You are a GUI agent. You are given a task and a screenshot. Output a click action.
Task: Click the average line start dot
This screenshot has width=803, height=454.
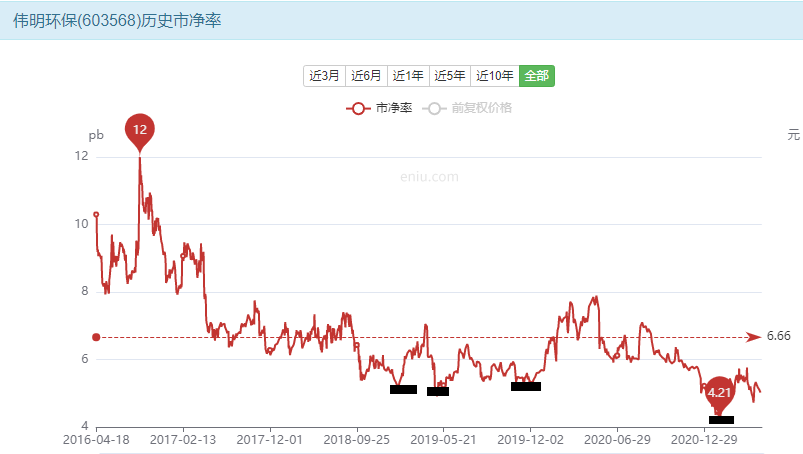pos(96,337)
